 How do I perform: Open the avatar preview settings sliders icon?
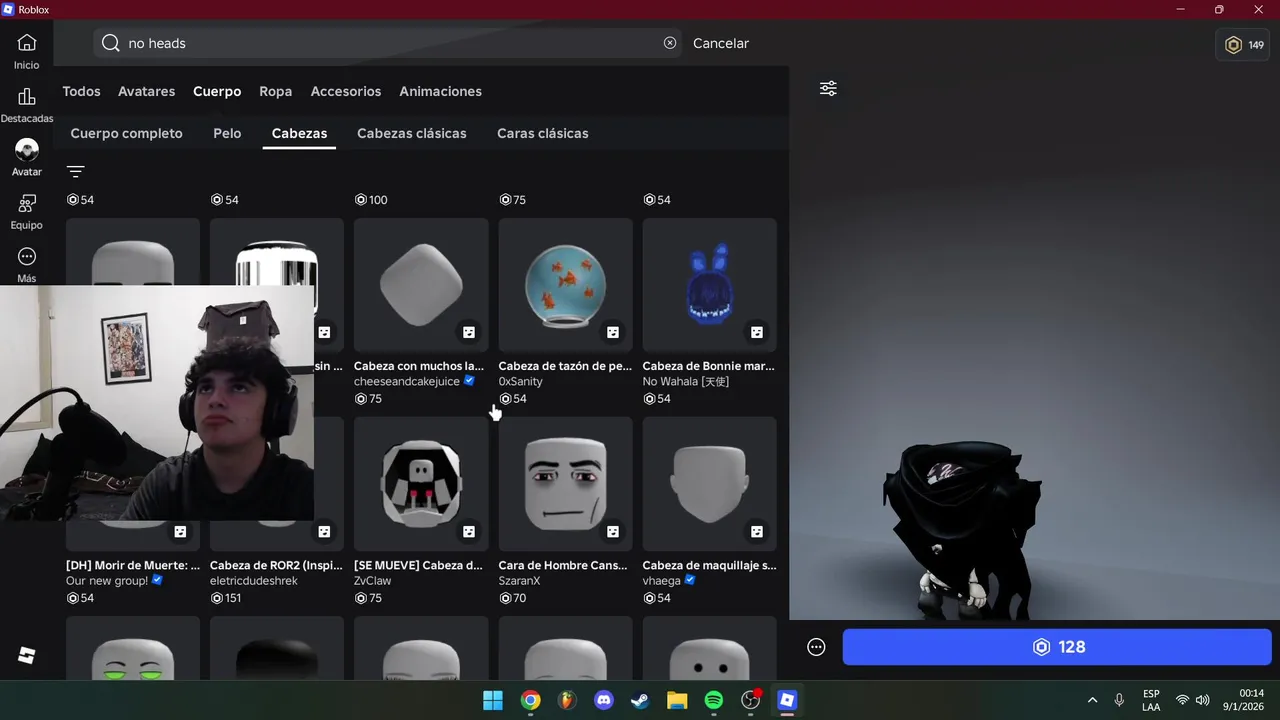click(x=828, y=89)
